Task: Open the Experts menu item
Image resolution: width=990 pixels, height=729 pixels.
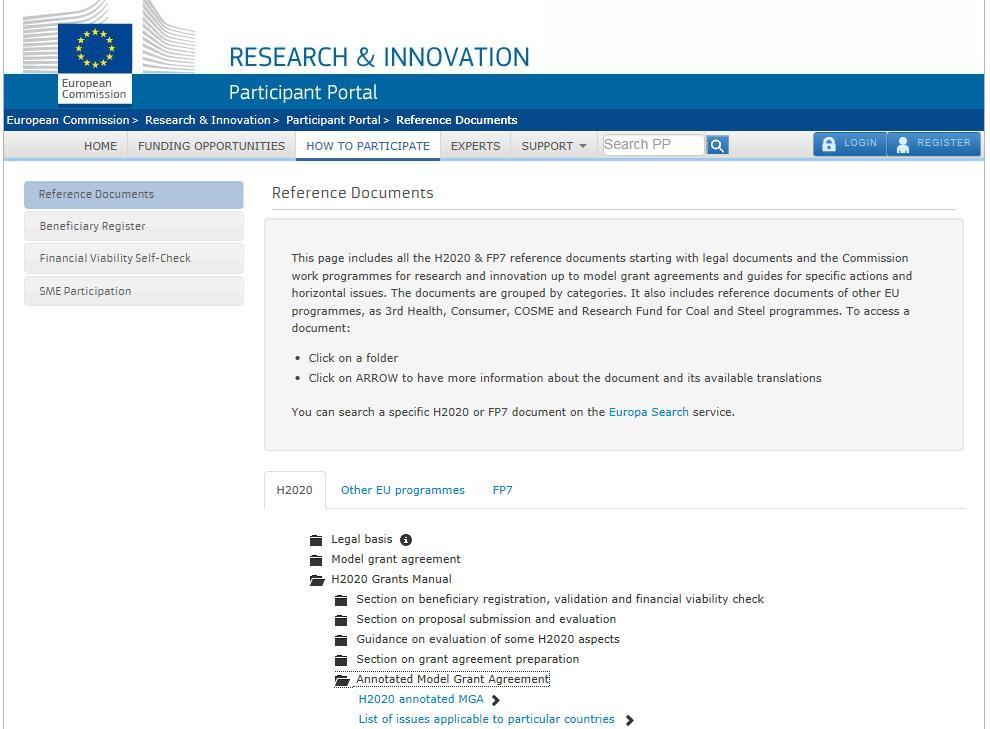Action: coord(475,146)
